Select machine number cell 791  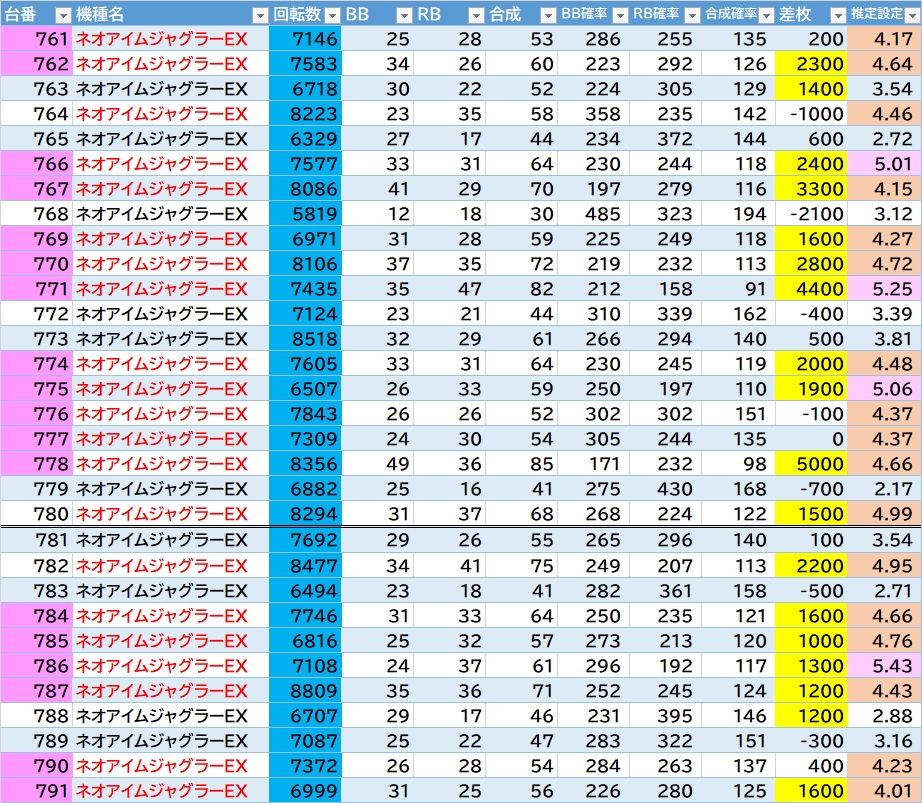(x=36, y=791)
